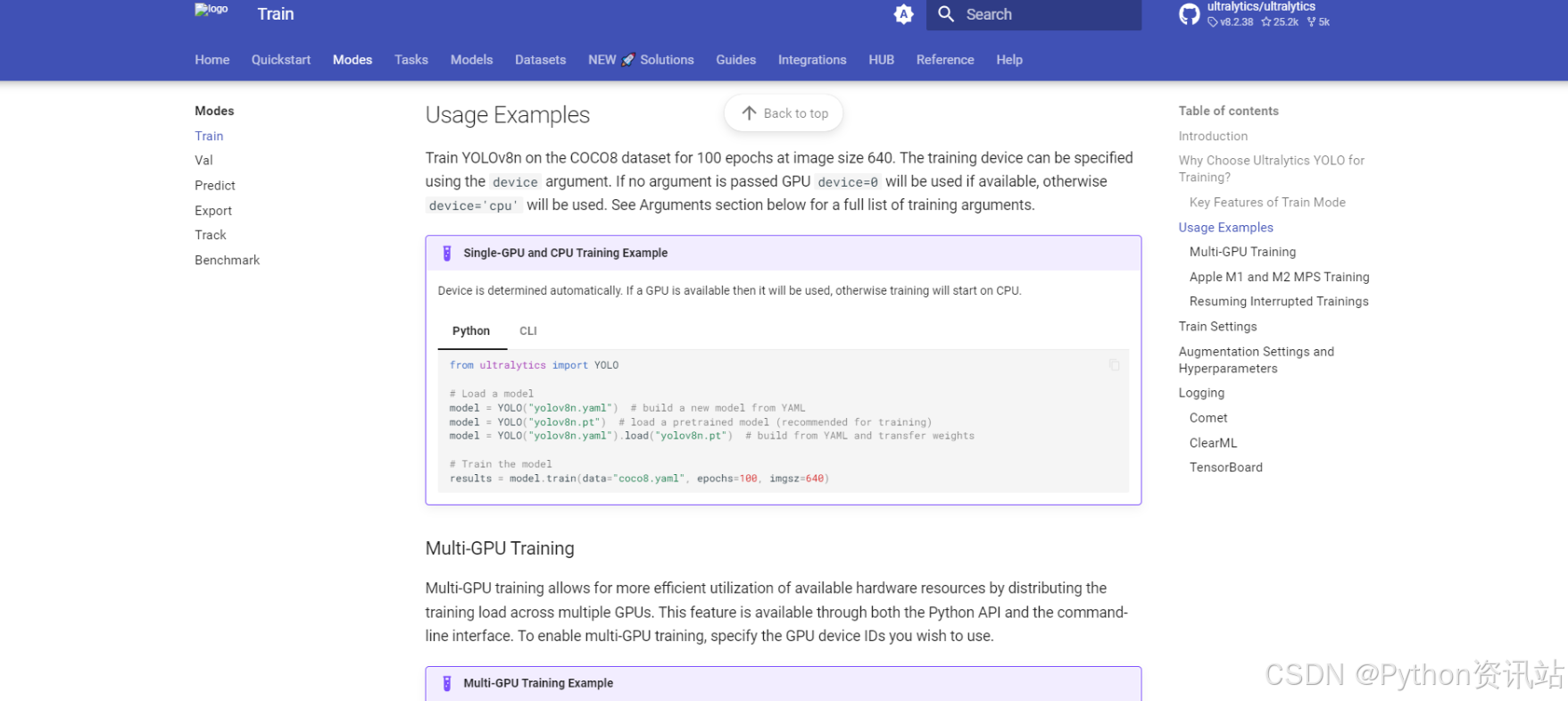This screenshot has height=701, width=1568.
Task: Toggle the light/dark theme icon
Action: coord(904,14)
